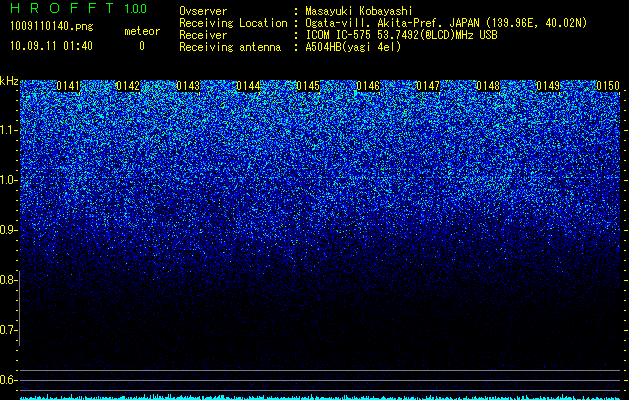
Task: Click the 0.6 frequency axis label
Action: tap(7, 380)
